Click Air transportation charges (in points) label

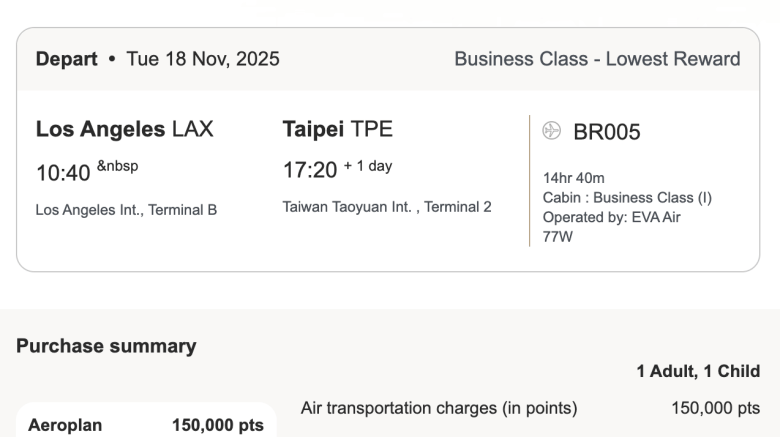coord(439,408)
